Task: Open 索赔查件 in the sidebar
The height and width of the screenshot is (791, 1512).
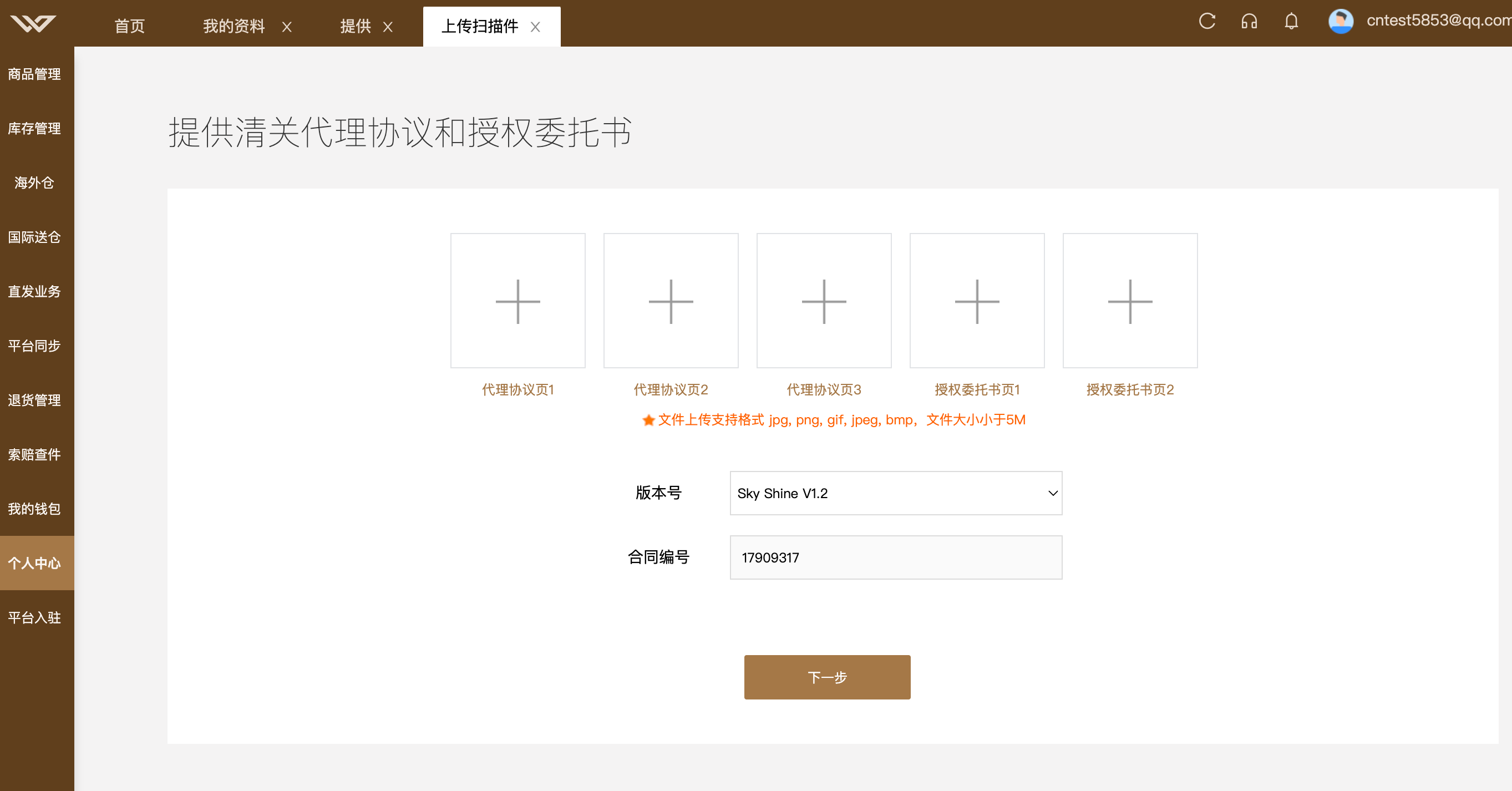Action: (x=34, y=455)
